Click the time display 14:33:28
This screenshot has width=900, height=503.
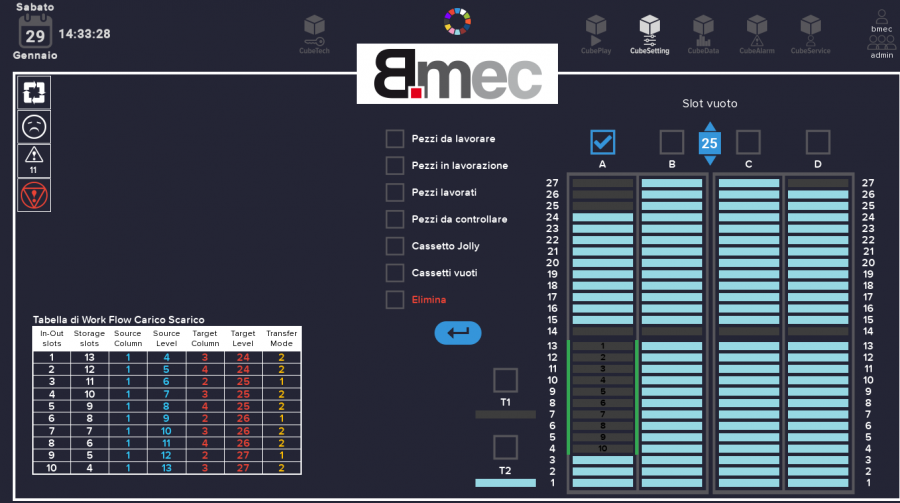pyautogui.click(x=84, y=34)
